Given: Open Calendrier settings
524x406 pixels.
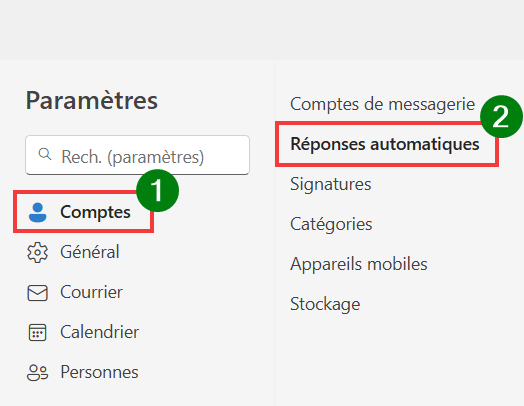Looking at the screenshot, I should click(99, 332).
